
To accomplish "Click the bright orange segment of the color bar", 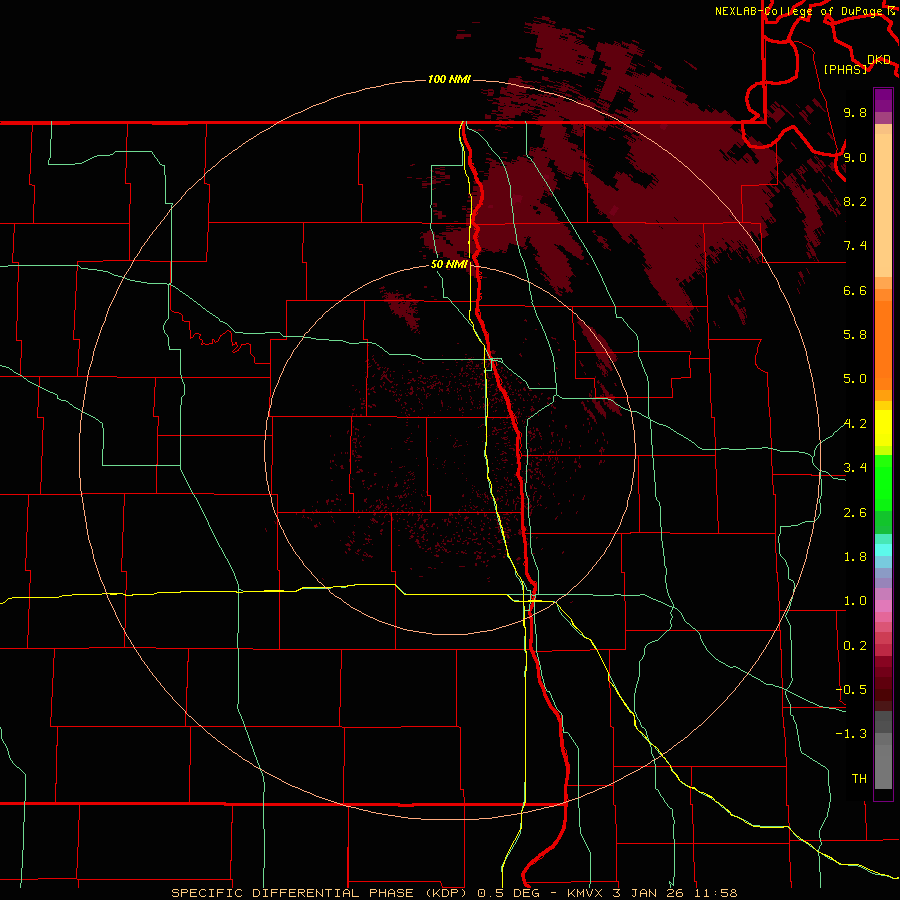I will coord(883,345).
